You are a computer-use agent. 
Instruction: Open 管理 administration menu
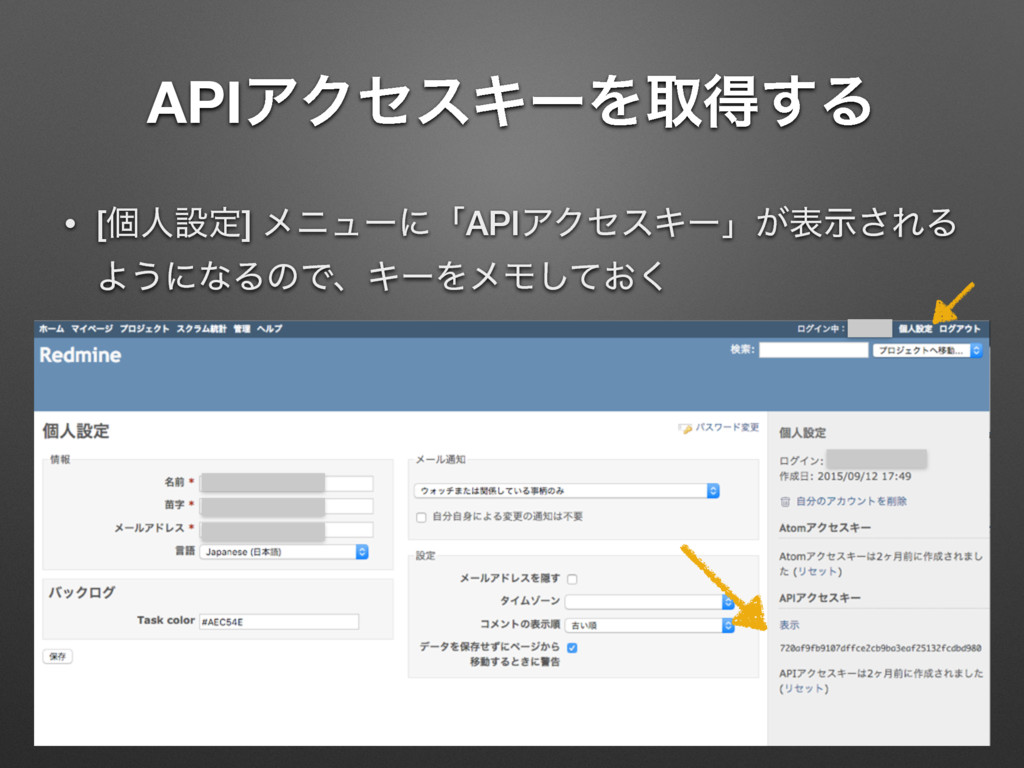click(x=242, y=328)
